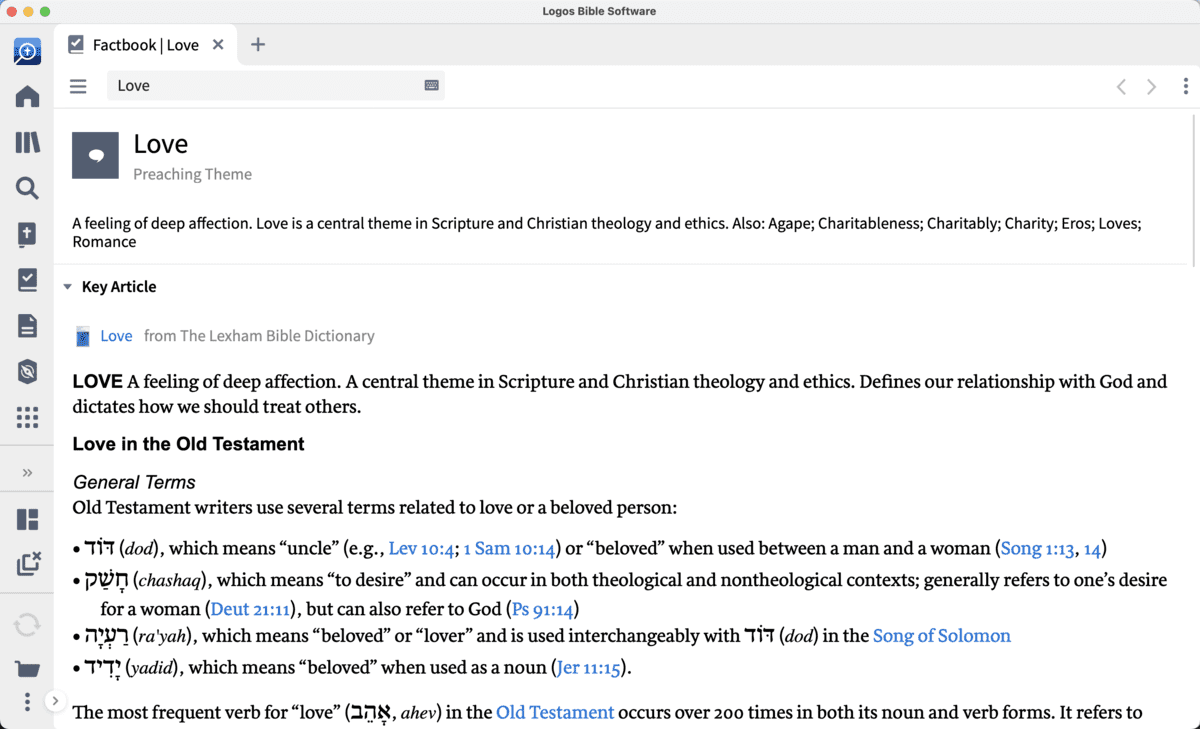This screenshot has height=729, width=1200.
Task: Expand the sidebar double chevron
Action: click(27, 472)
